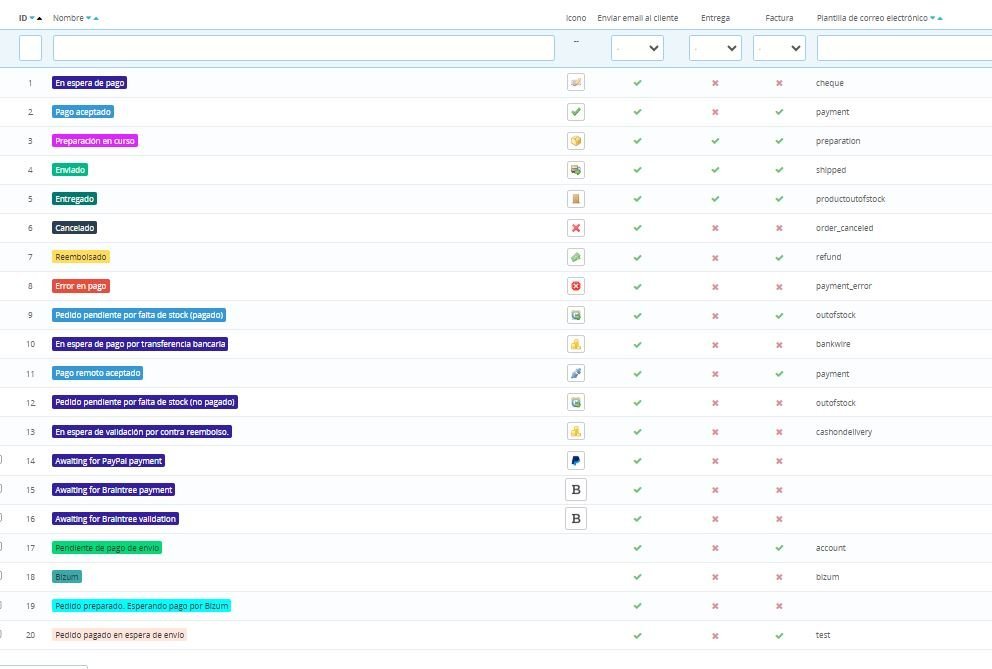Viewport: 992px width, 669px height.
Task: Click 'Pedido pagado en espera de envío' label
Action: click(120, 635)
